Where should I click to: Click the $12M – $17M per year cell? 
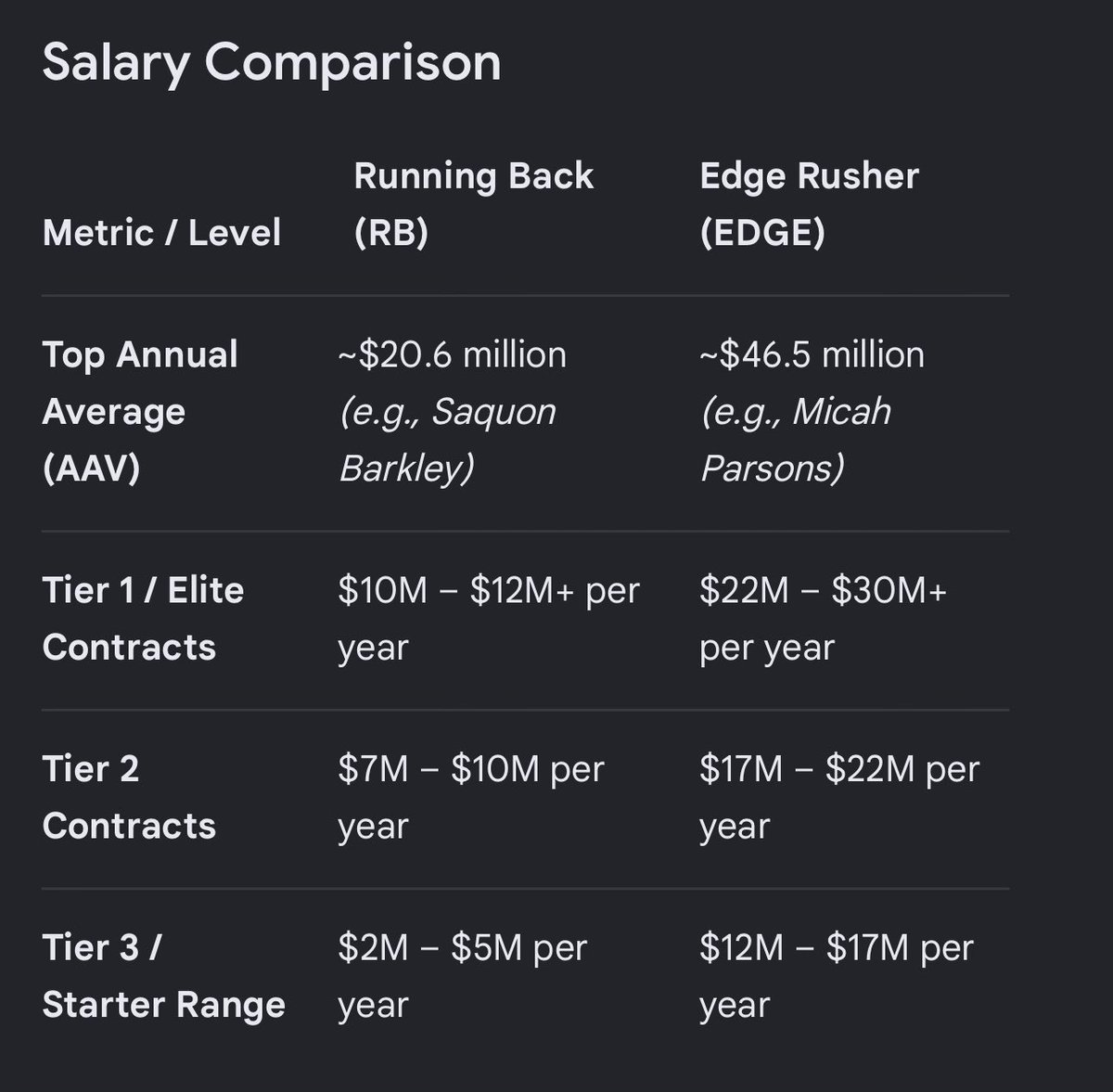coord(837,976)
